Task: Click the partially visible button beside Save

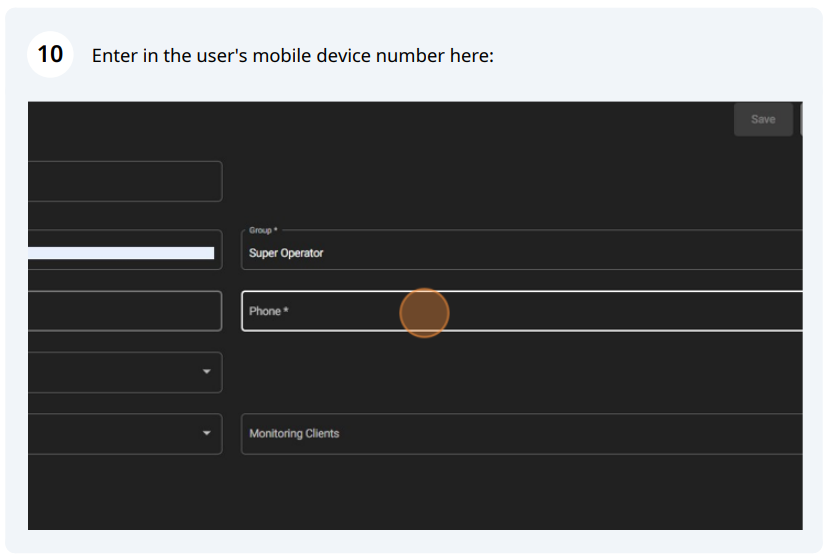Action: [x=801, y=119]
